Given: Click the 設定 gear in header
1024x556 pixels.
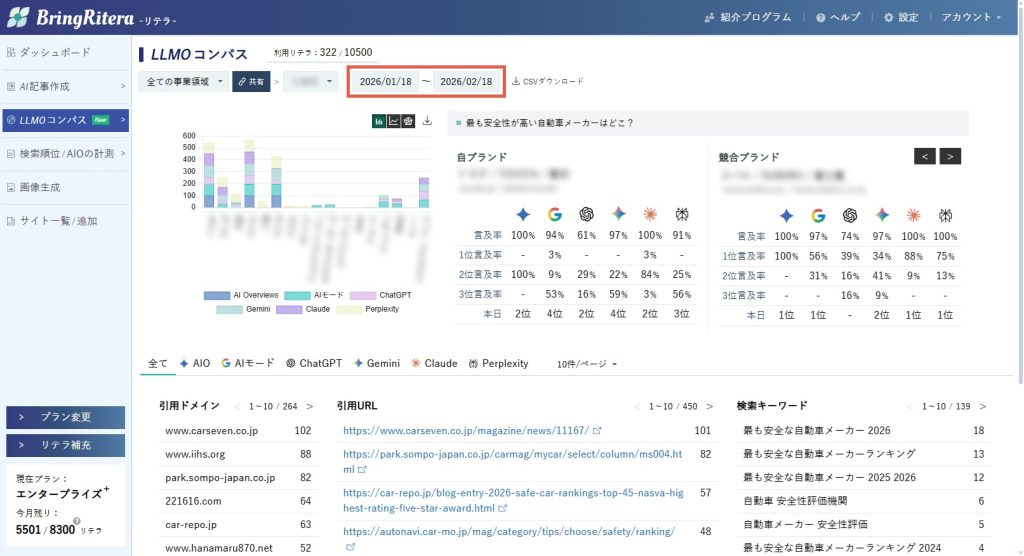Looking at the screenshot, I should (x=900, y=17).
